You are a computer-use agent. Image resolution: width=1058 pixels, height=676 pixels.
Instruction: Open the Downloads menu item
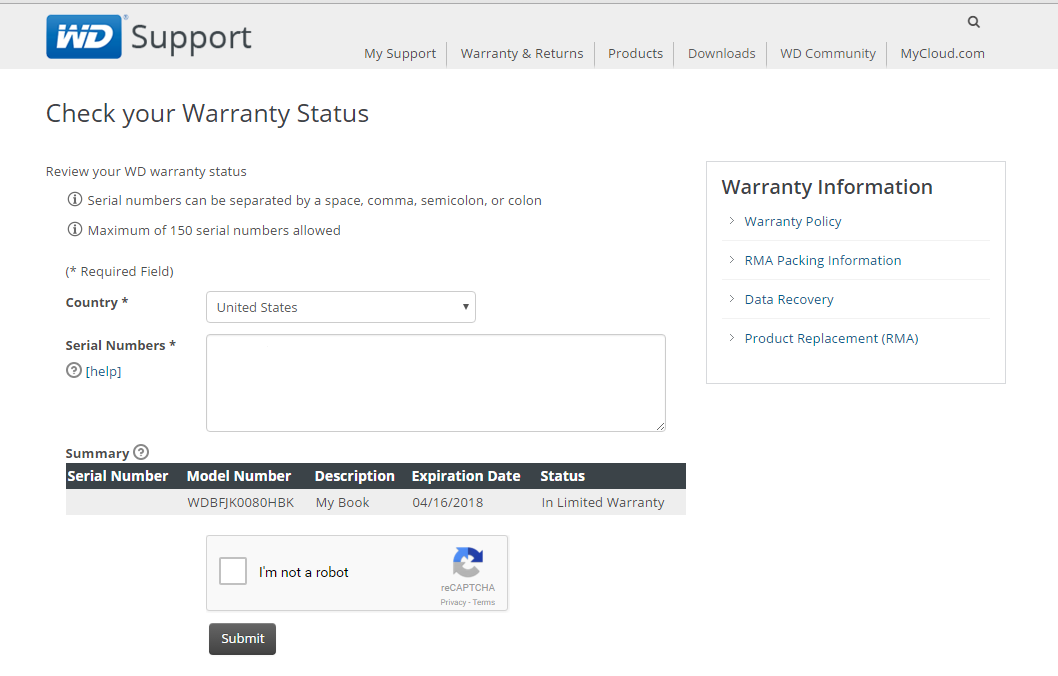[721, 53]
